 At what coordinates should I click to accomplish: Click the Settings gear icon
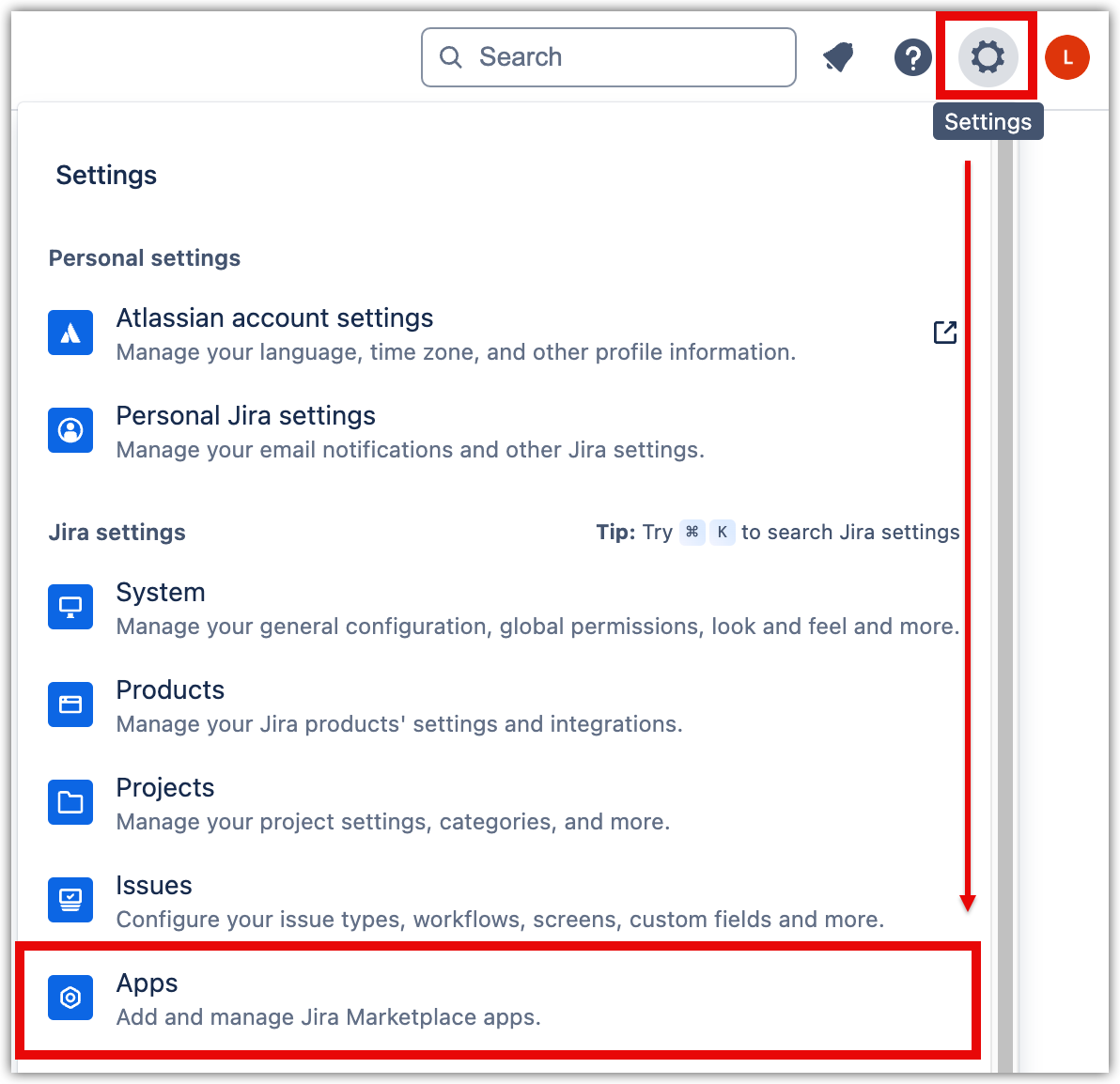tap(988, 57)
